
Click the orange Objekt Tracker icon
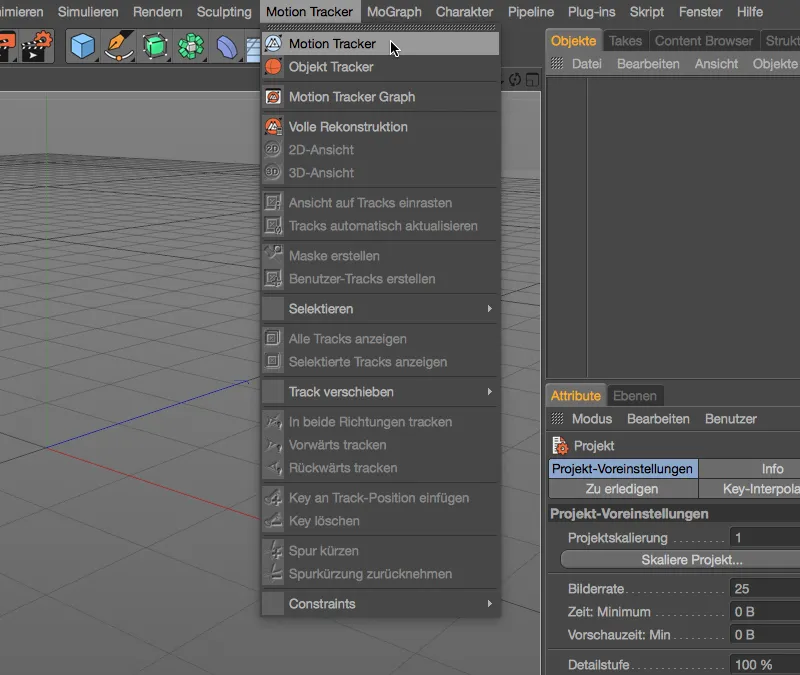273,66
